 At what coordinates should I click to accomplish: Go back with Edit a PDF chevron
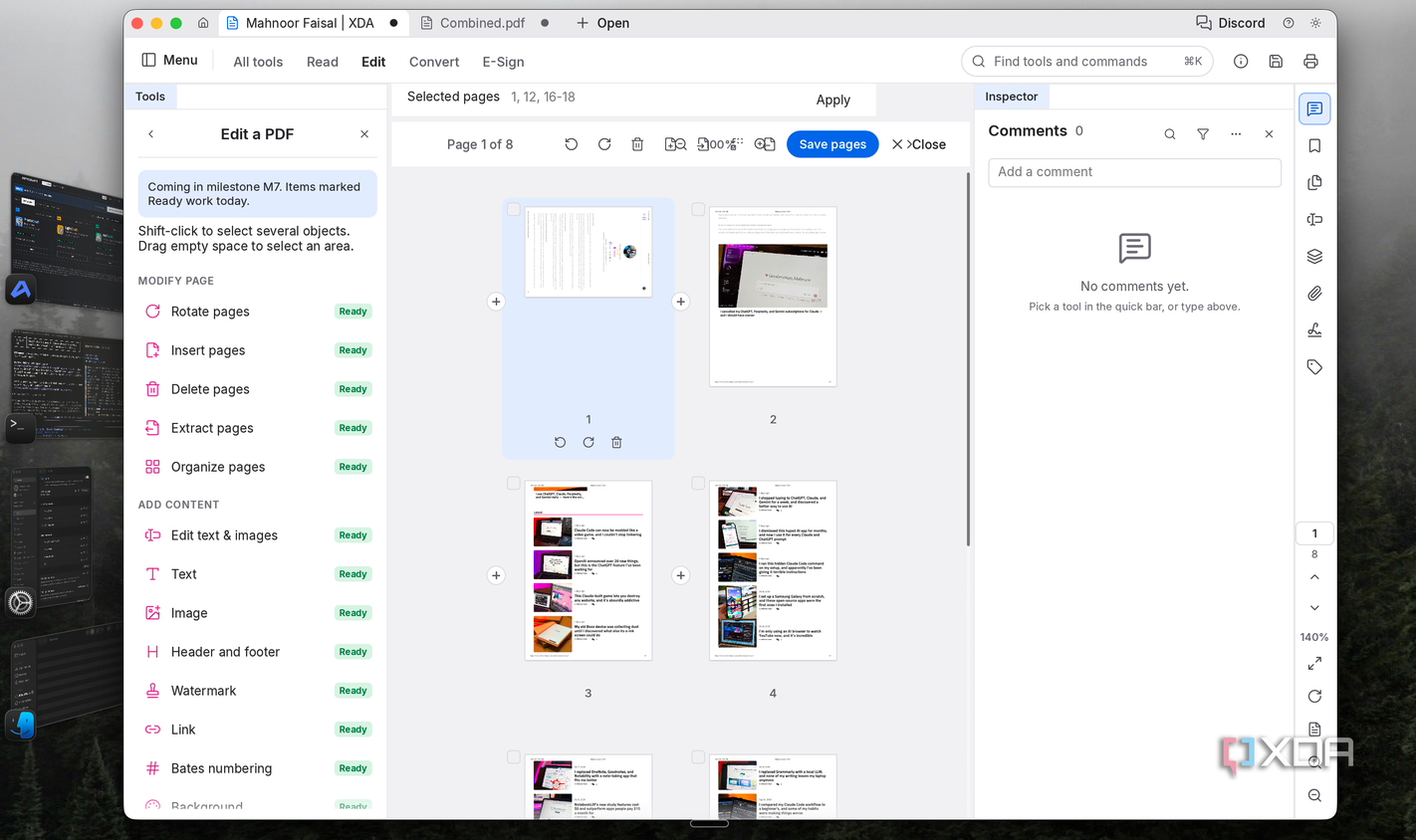(151, 134)
